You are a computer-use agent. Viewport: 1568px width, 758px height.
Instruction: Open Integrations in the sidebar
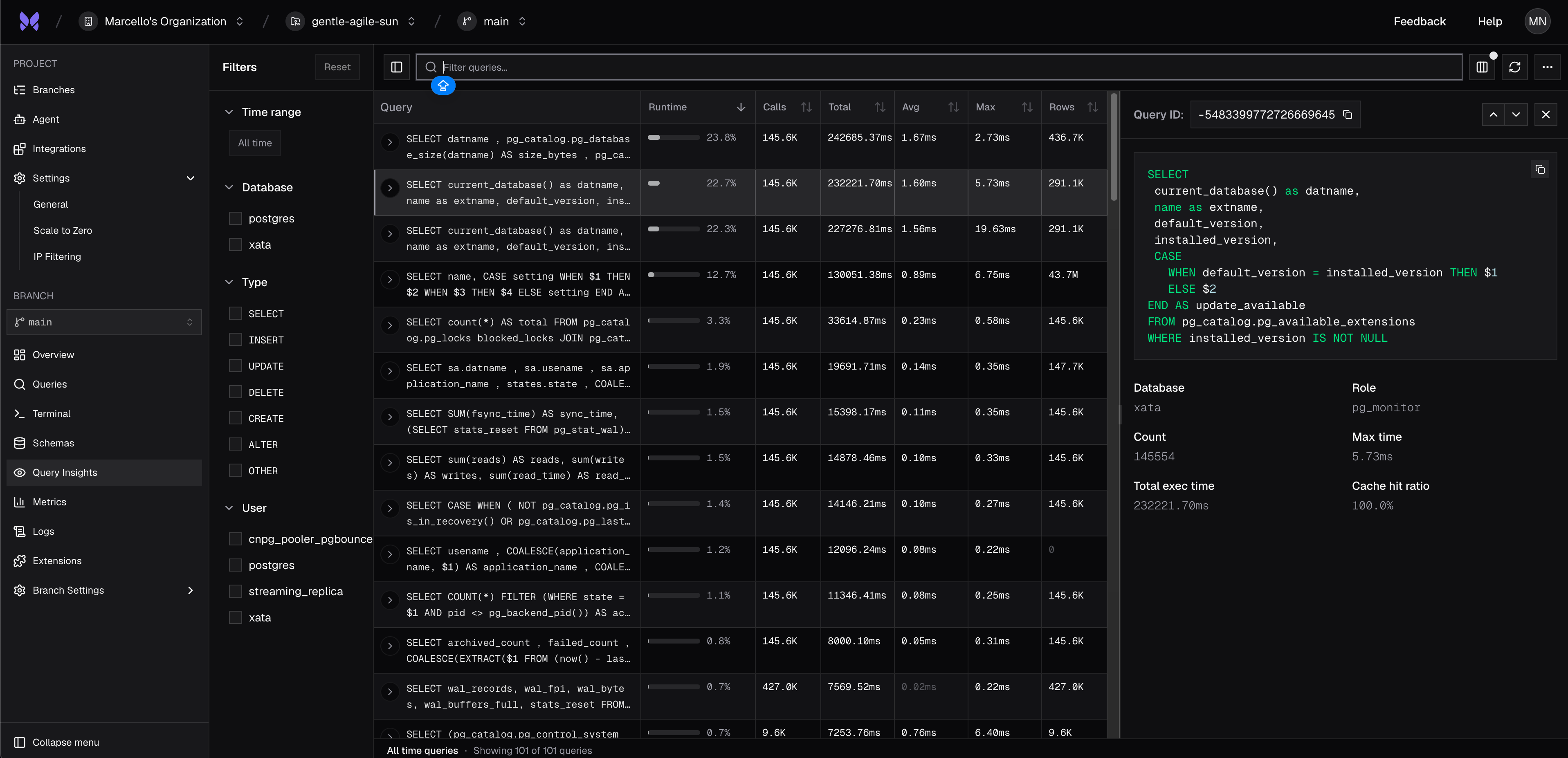tap(104, 148)
